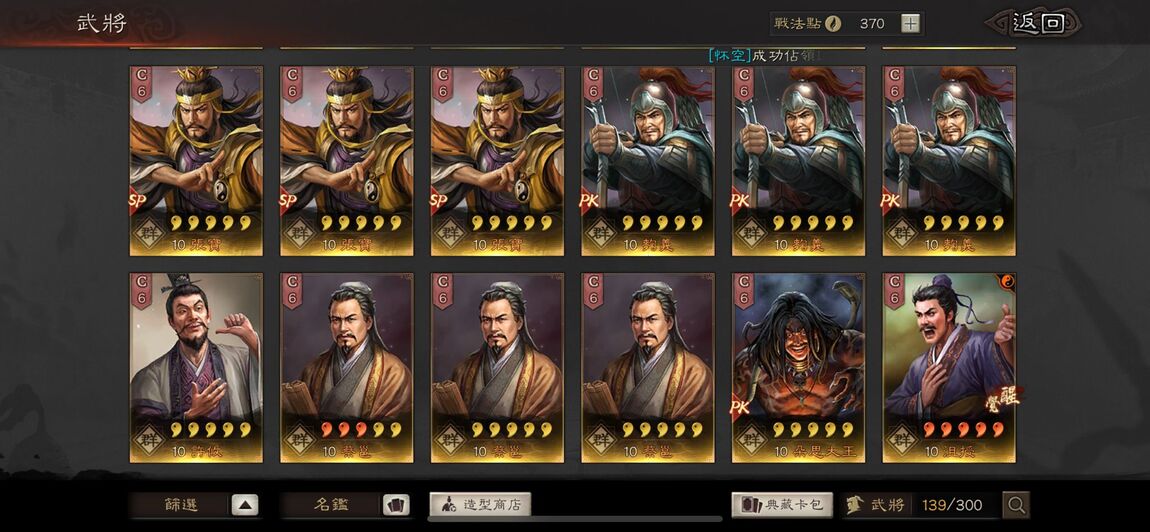The image size is (1150, 532).
Task: Tap the 戰法點 brush coin icon
Action: (833, 23)
